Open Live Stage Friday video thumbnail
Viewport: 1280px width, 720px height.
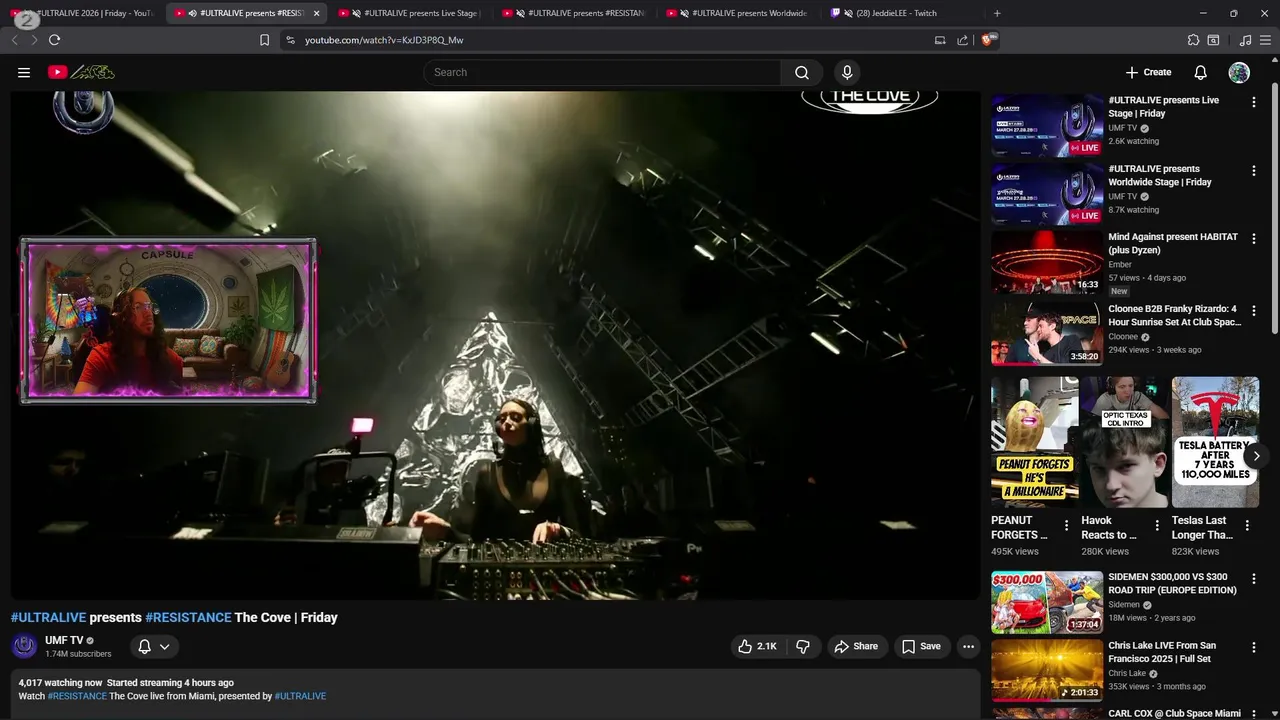pyautogui.click(x=1047, y=125)
